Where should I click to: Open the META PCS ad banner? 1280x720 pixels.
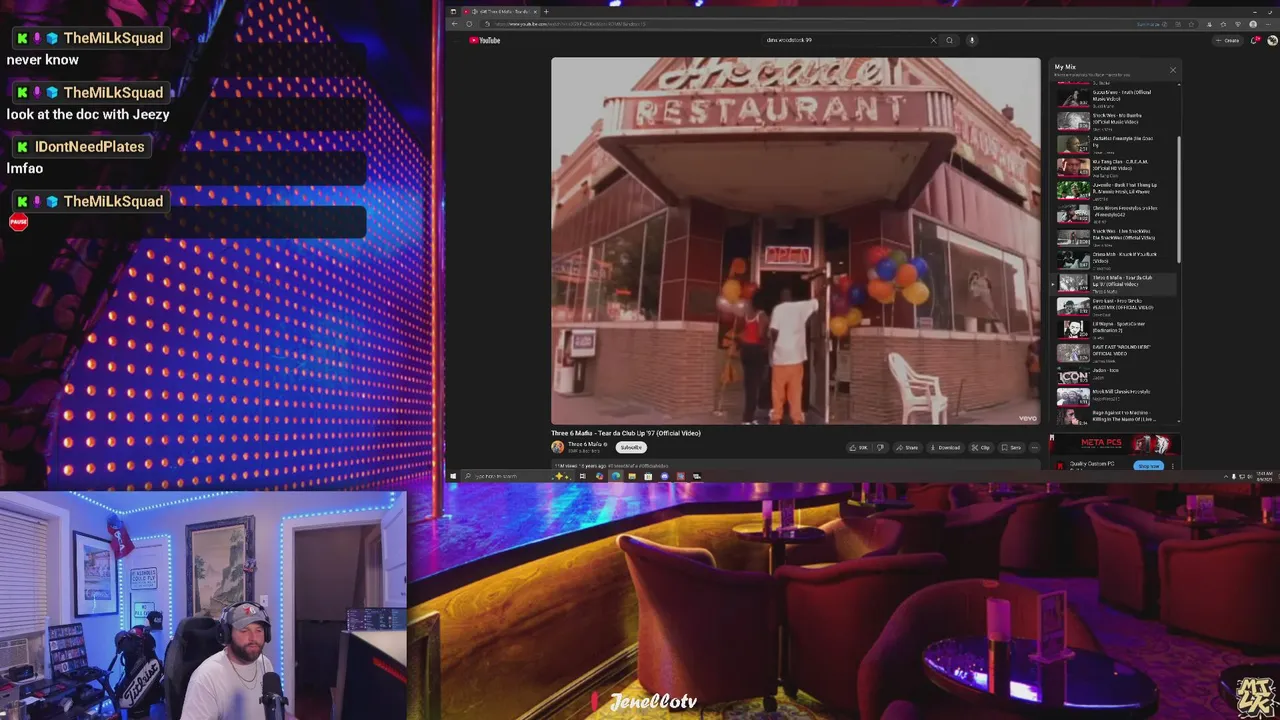[1115, 444]
